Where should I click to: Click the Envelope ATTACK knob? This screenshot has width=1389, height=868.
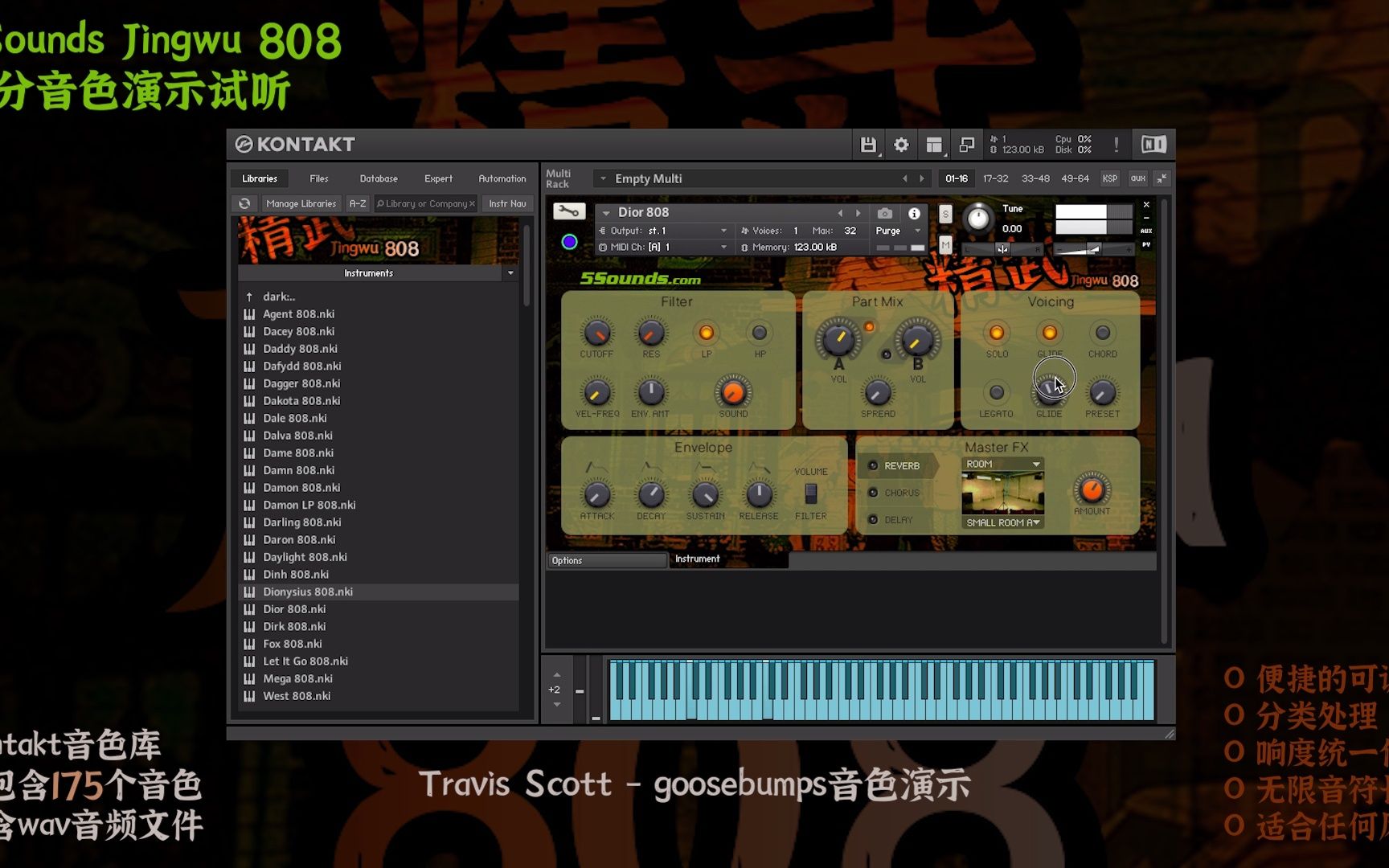(x=596, y=494)
